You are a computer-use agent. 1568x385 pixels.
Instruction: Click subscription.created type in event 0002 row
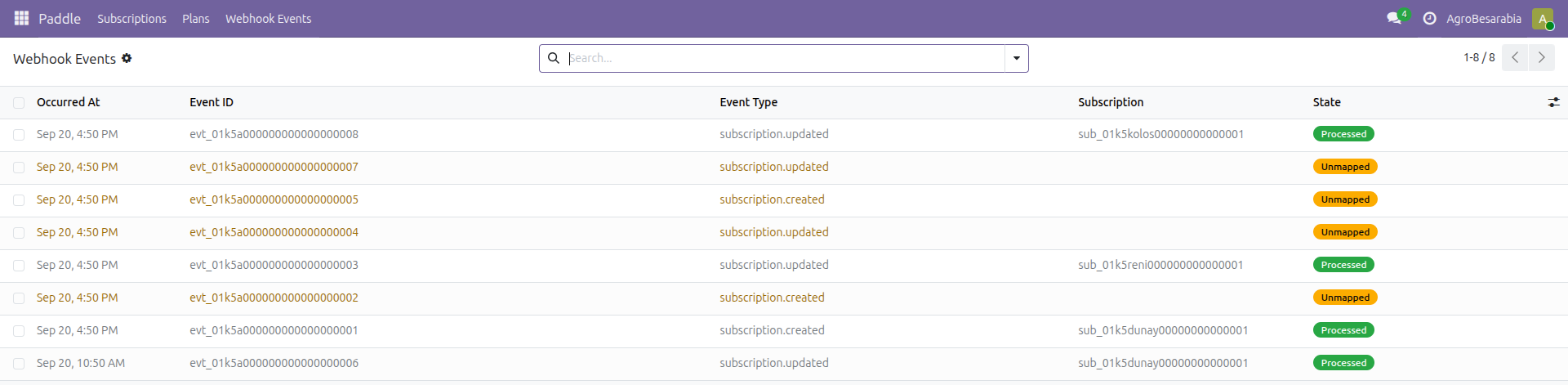(772, 298)
